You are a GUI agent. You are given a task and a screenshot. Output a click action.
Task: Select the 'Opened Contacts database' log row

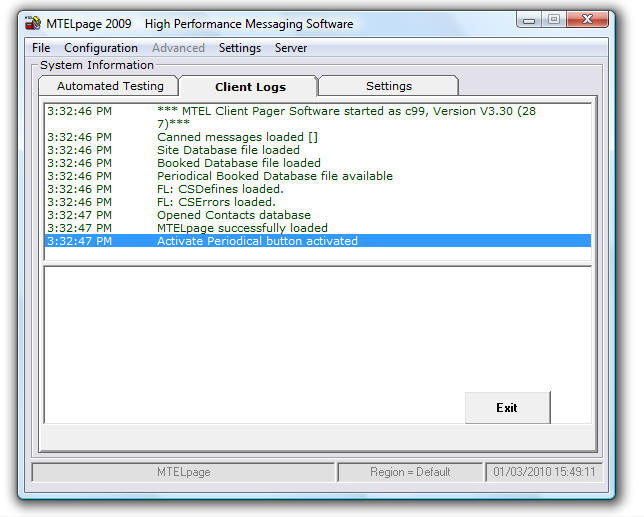point(318,215)
